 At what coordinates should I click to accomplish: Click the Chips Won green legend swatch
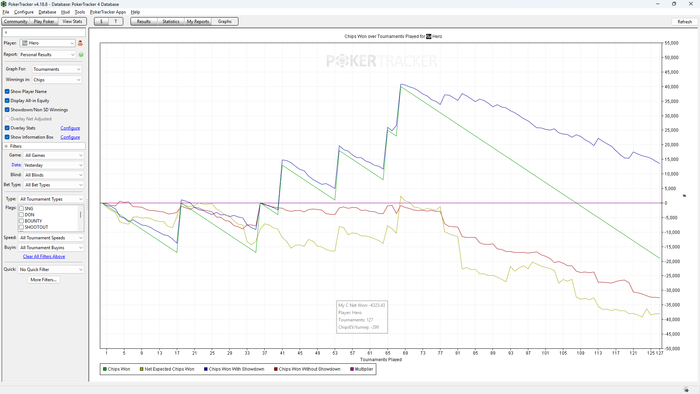(105, 369)
